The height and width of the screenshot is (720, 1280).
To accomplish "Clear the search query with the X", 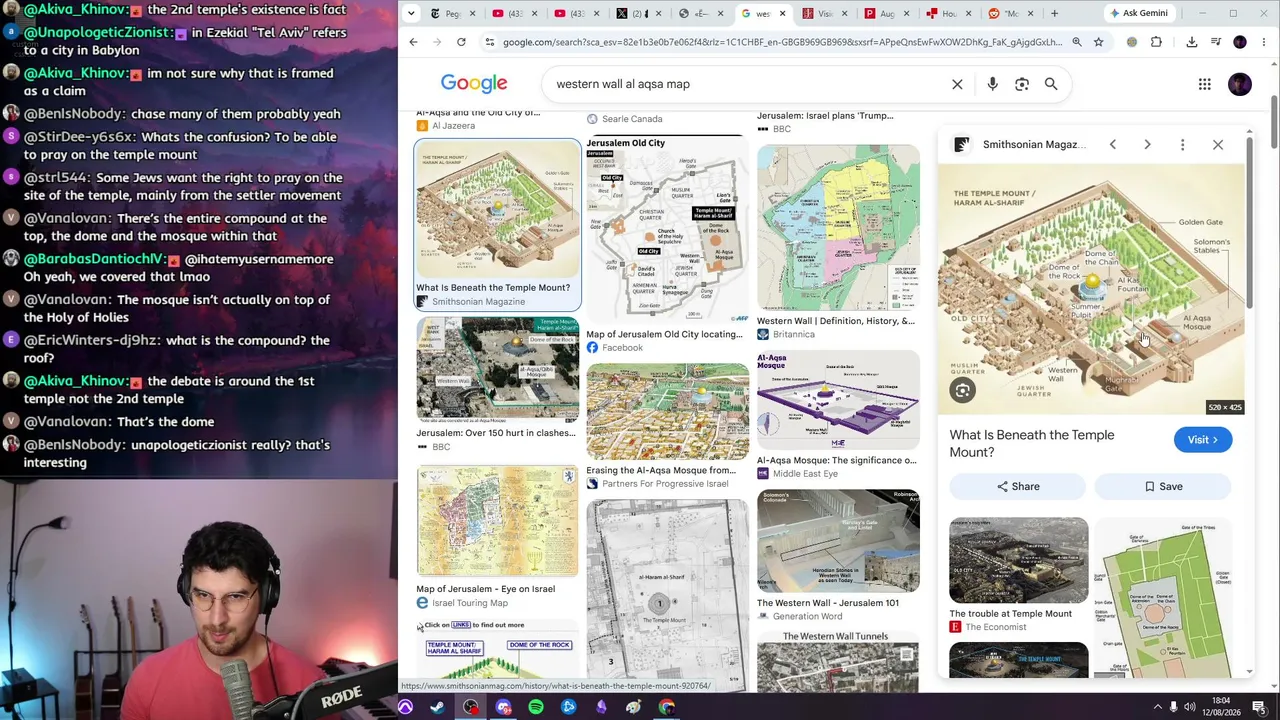I will pyautogui.click(x=957, y=84).
